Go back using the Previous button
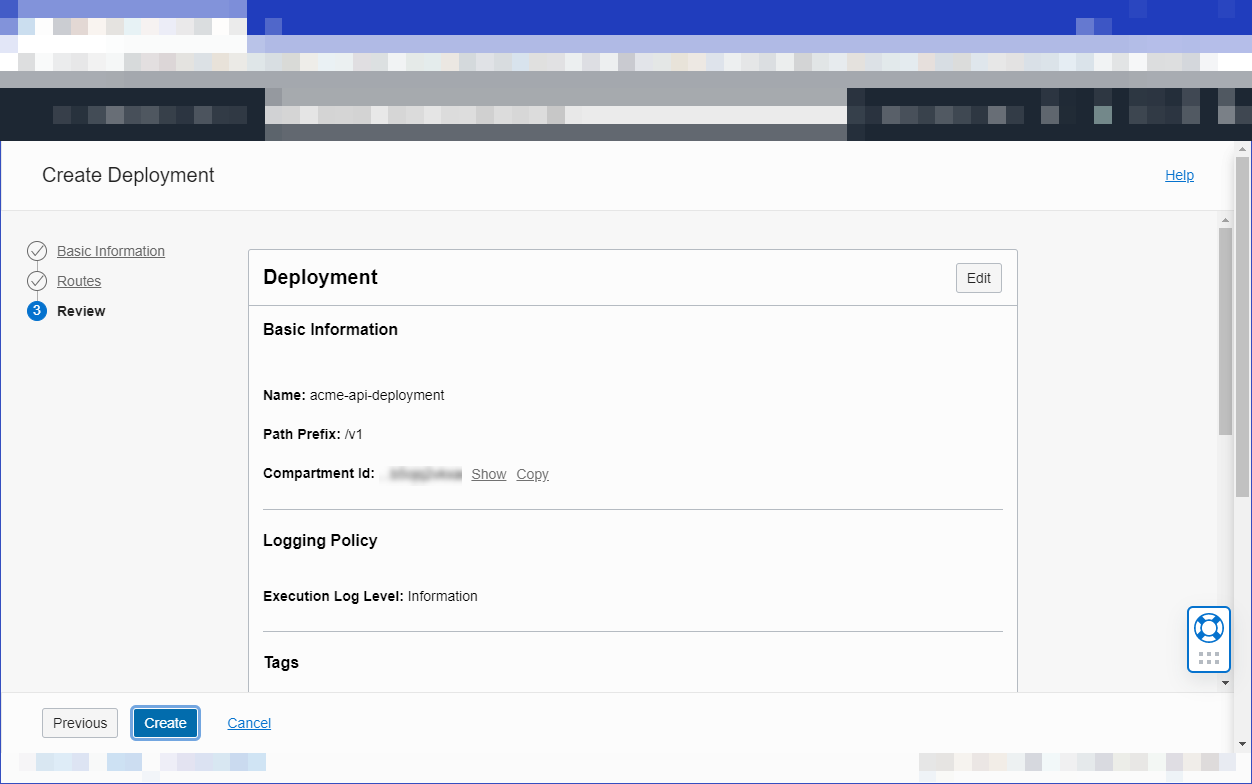This screenshot has width=1252, height=784. [x=79, y=722]
